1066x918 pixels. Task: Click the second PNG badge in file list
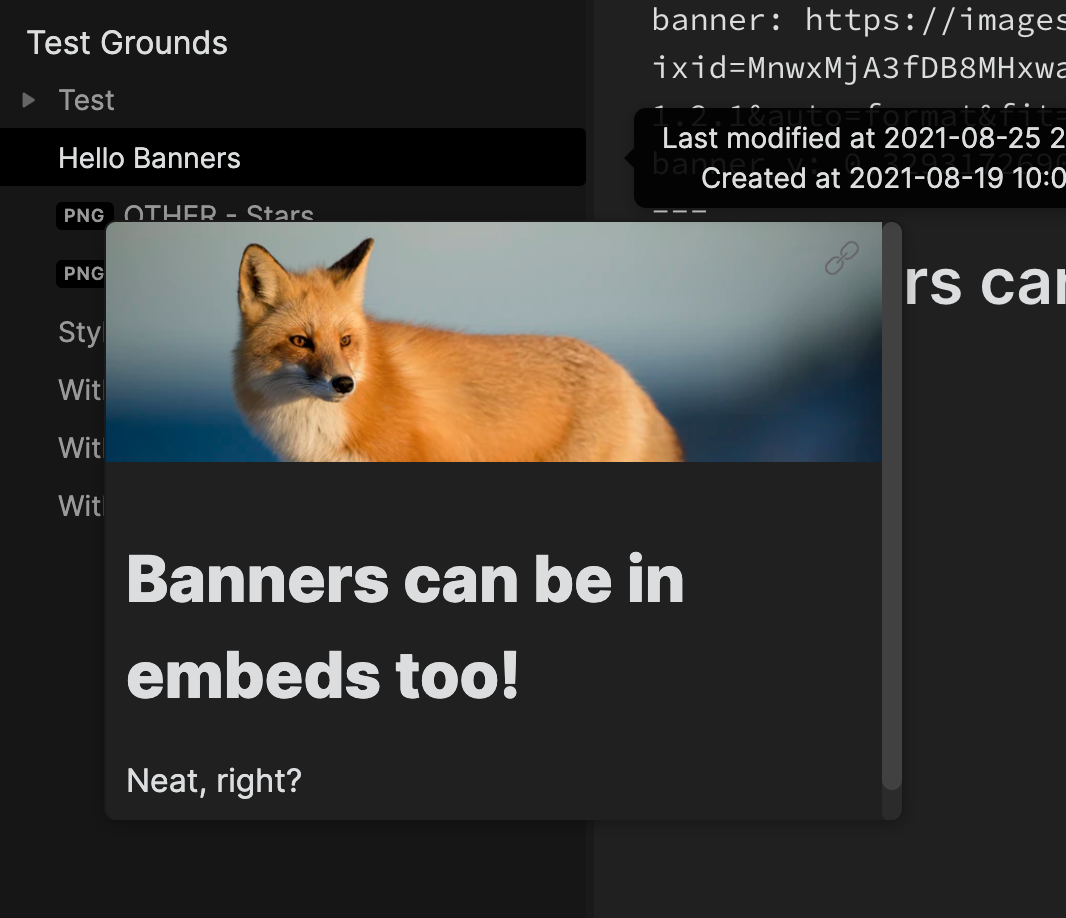click(x=82, y=273)
